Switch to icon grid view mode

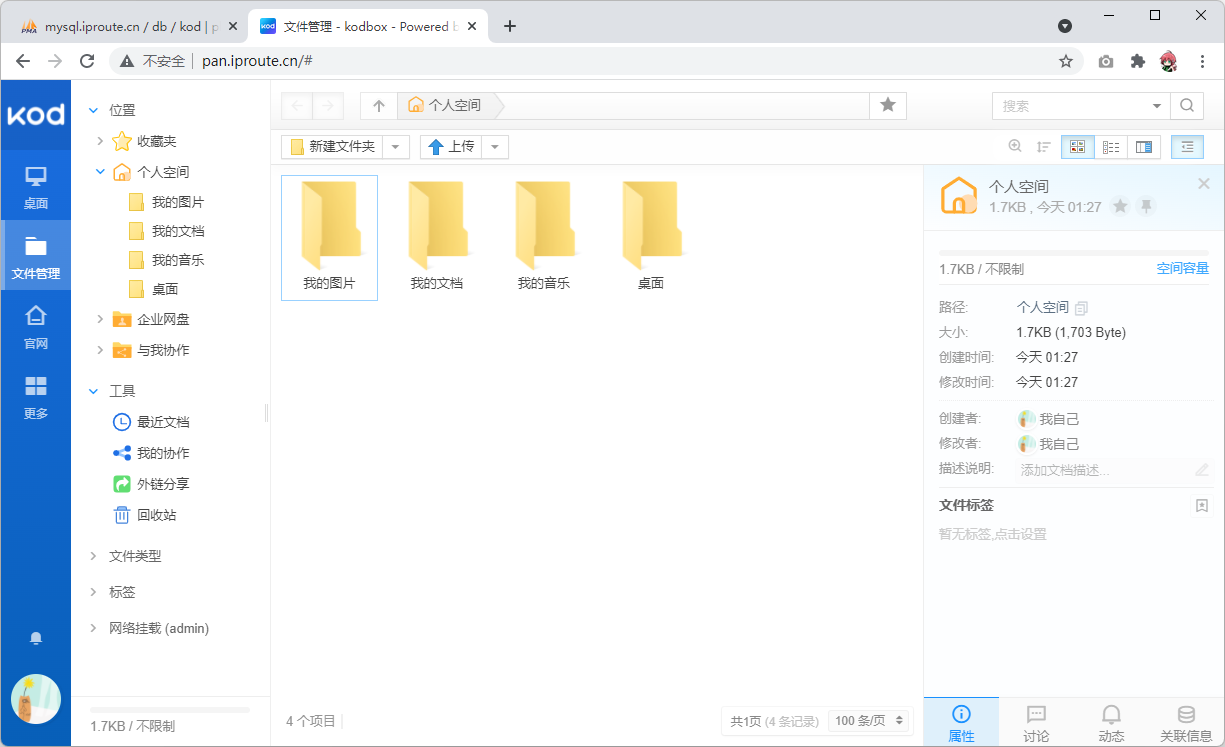(x=1077, y=147)
